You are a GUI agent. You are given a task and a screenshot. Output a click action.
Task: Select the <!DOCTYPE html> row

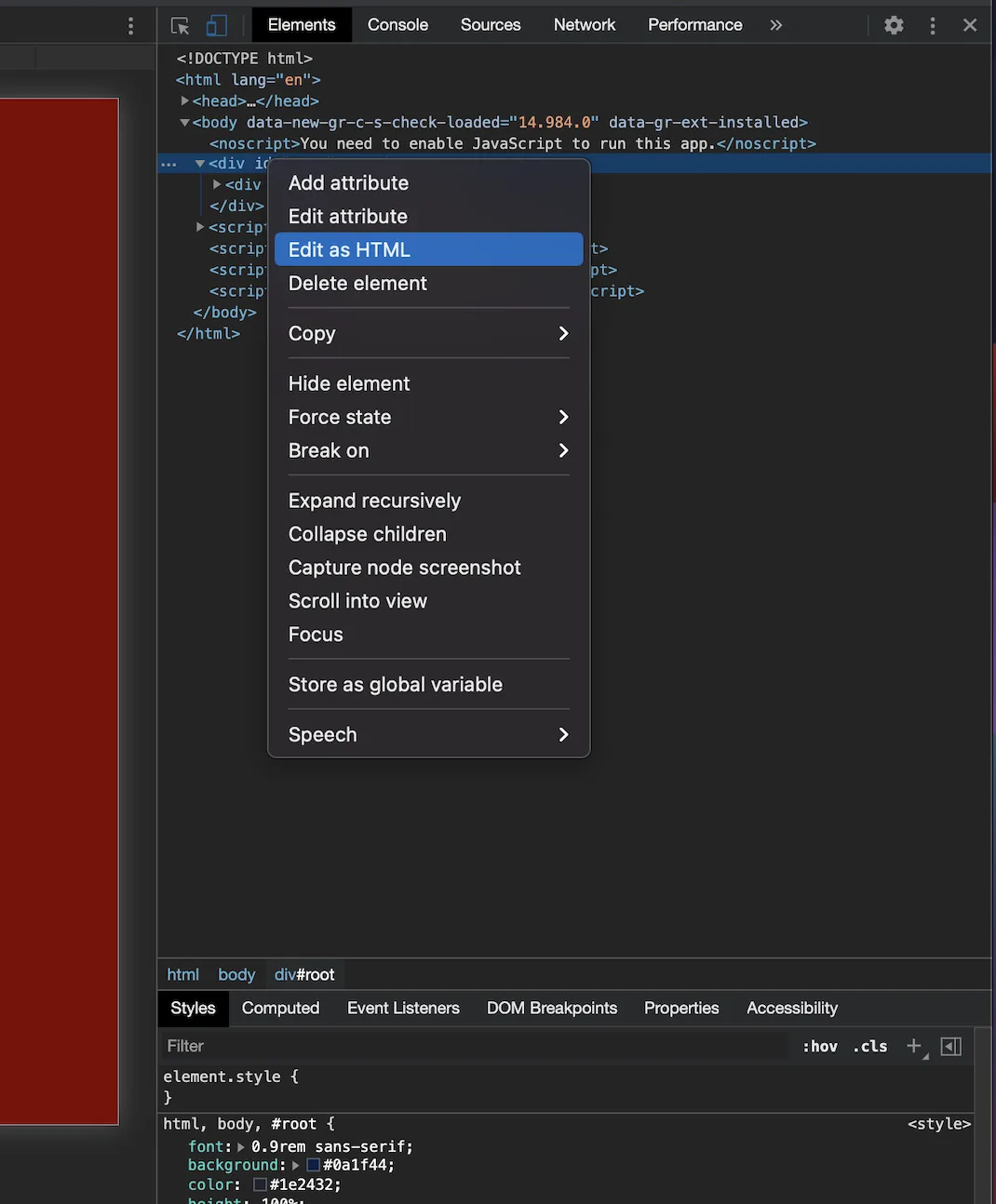coord(245,59)
